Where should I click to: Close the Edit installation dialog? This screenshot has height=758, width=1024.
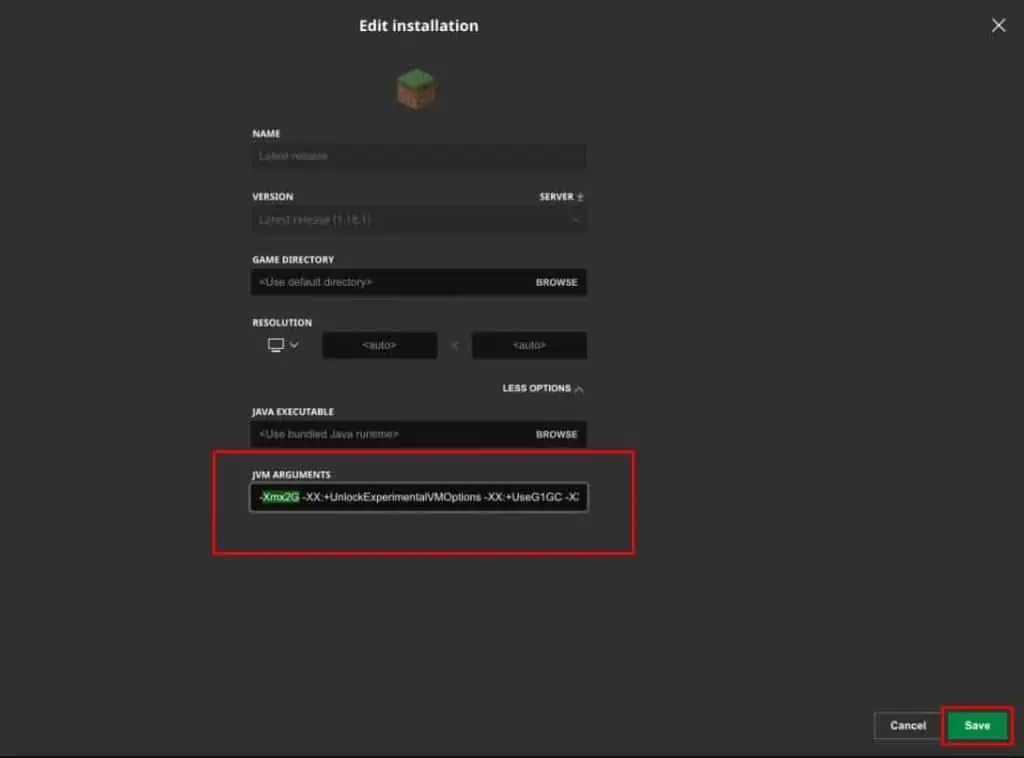click(998, 26)
